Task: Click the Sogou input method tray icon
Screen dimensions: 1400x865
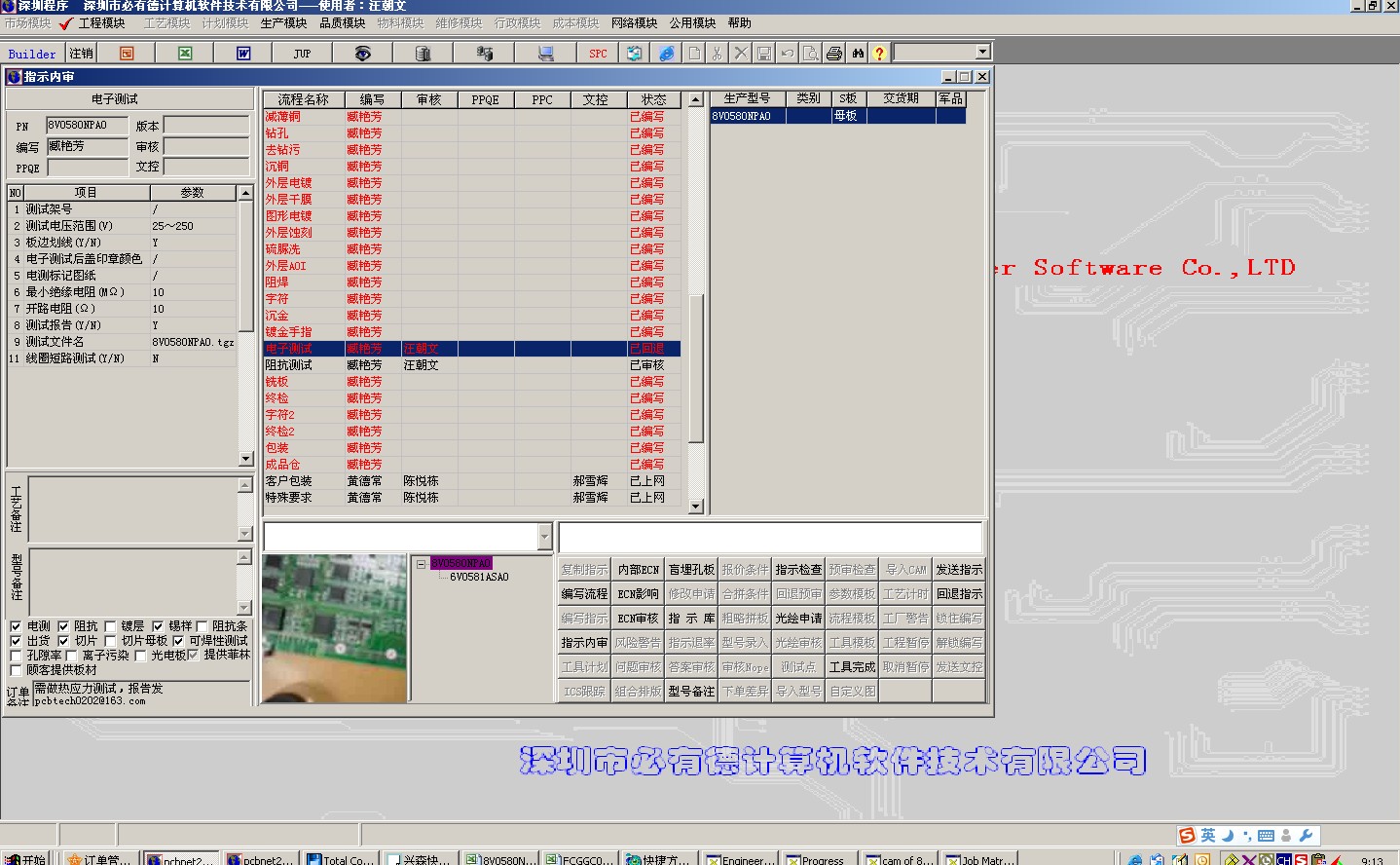Action: (1187, 835)
